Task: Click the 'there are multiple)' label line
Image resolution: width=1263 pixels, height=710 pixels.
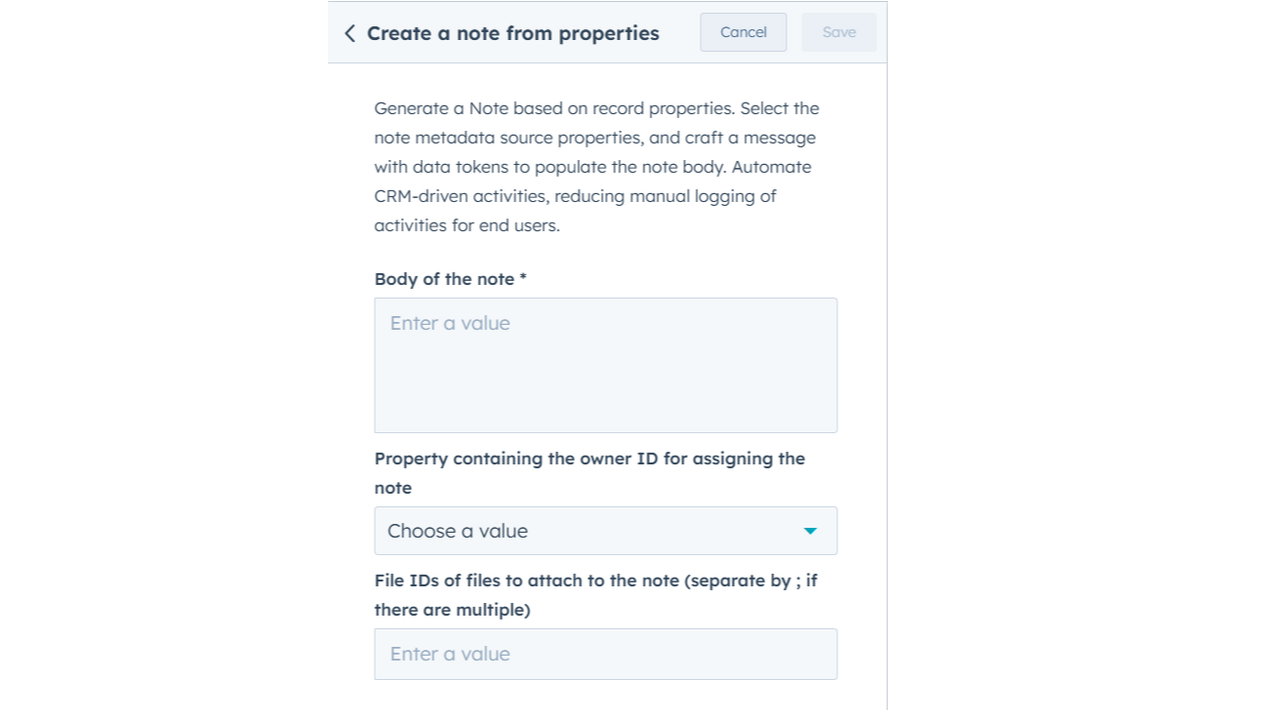Action: point(452,609)
